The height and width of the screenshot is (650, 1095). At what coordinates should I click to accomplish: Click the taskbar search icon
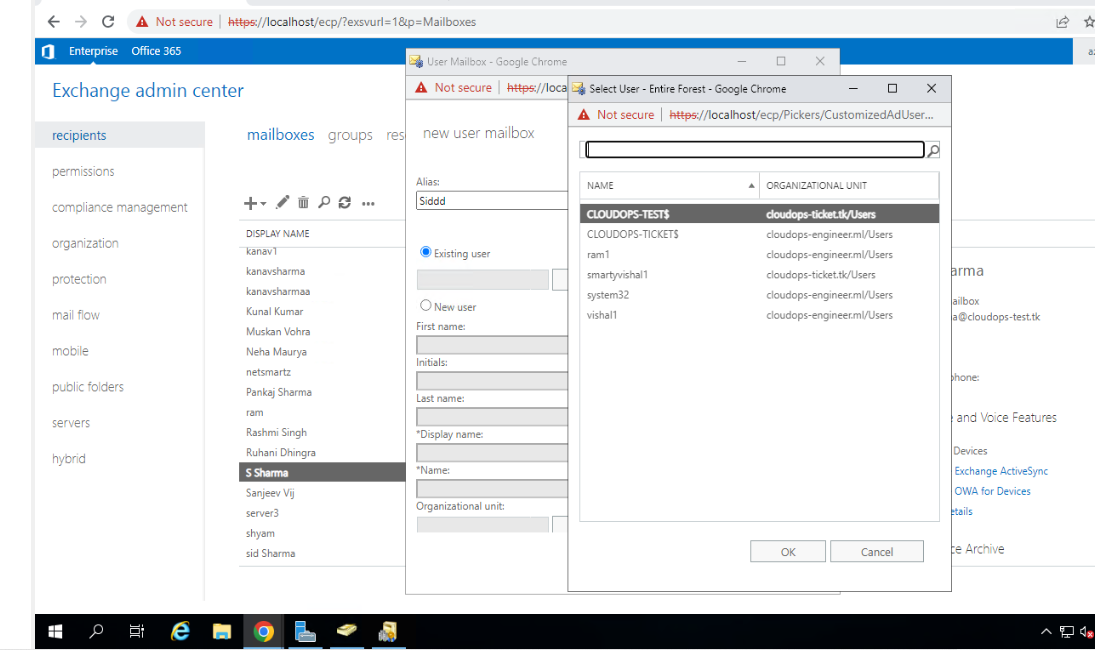[x=96, y=632]
